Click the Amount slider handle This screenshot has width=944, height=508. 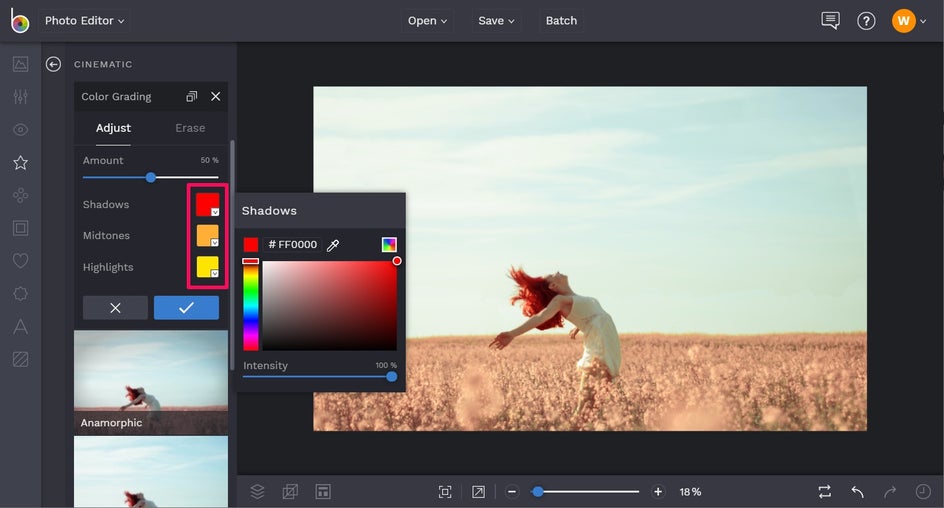151,177
